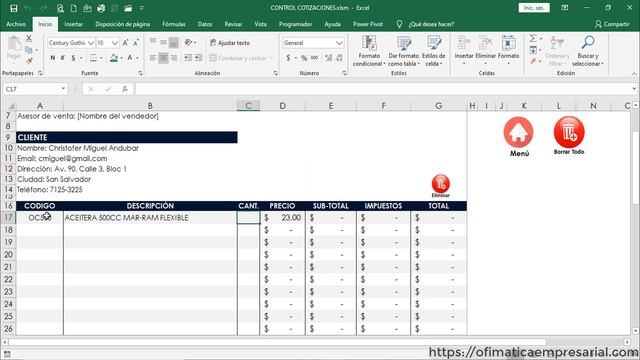Viewport: 640px width, 360px height.
Task: Open the Fill down icon in Edición
Action: tap(533, 50)
